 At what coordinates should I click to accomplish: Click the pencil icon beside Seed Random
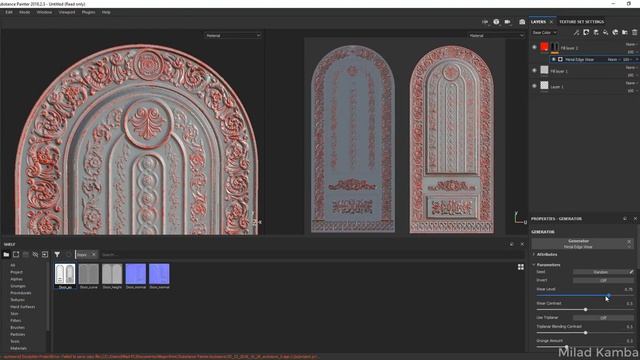tap(631, 272)
